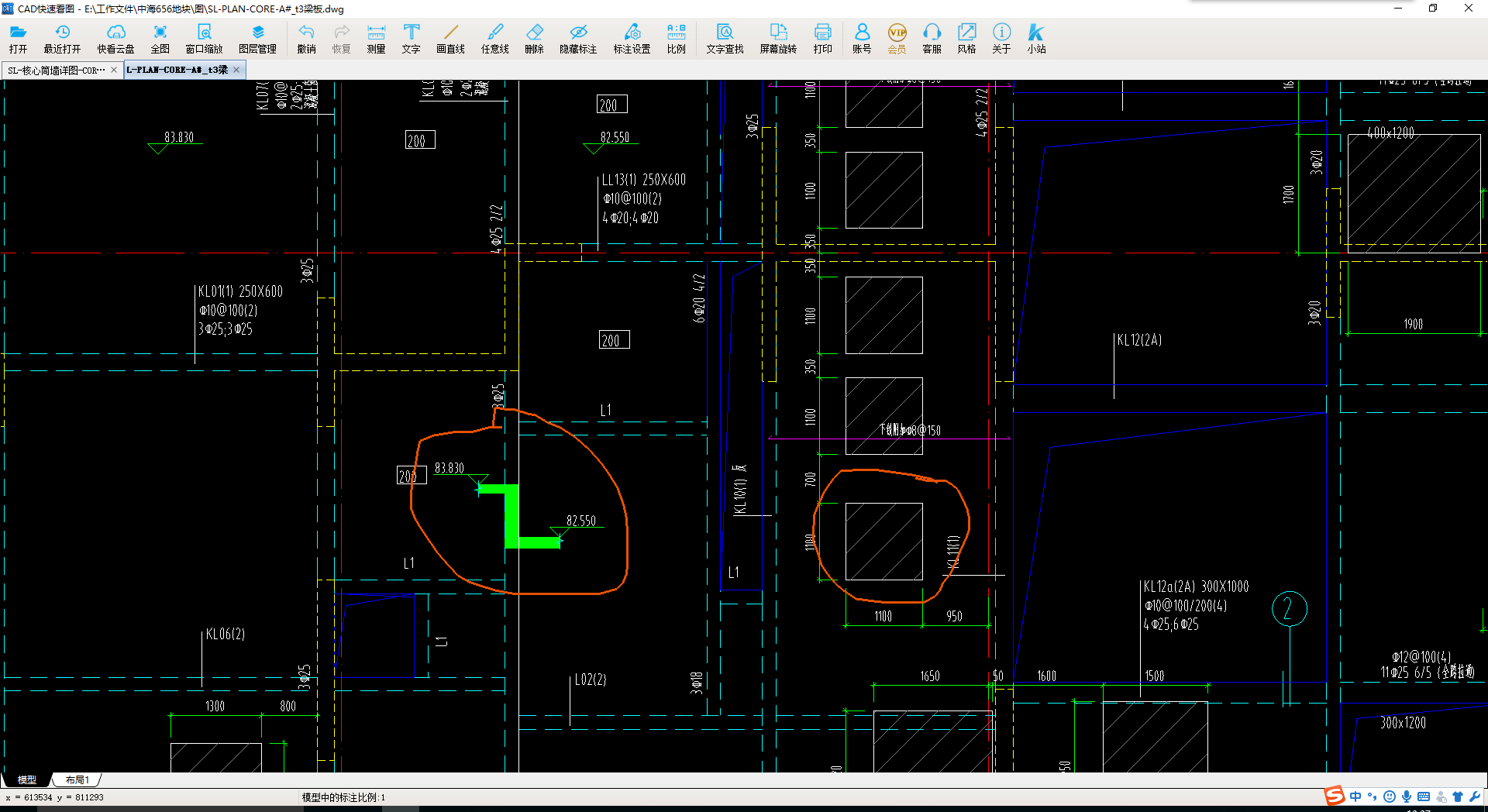Open layer management (图层管理)
Screen dimensions: 1488x812
point(257,38)
